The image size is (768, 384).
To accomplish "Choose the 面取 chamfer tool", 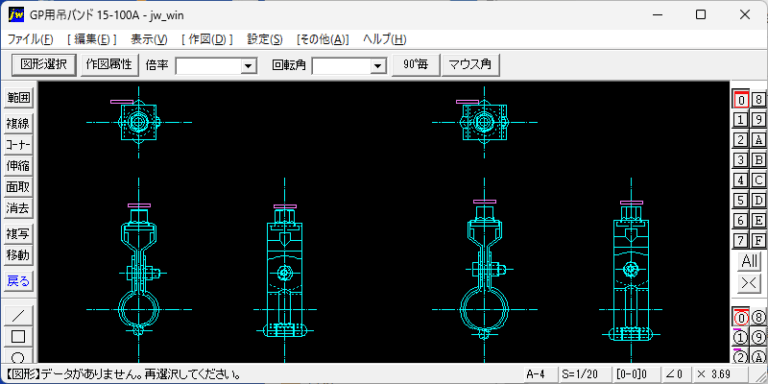I will coord(18,187).
